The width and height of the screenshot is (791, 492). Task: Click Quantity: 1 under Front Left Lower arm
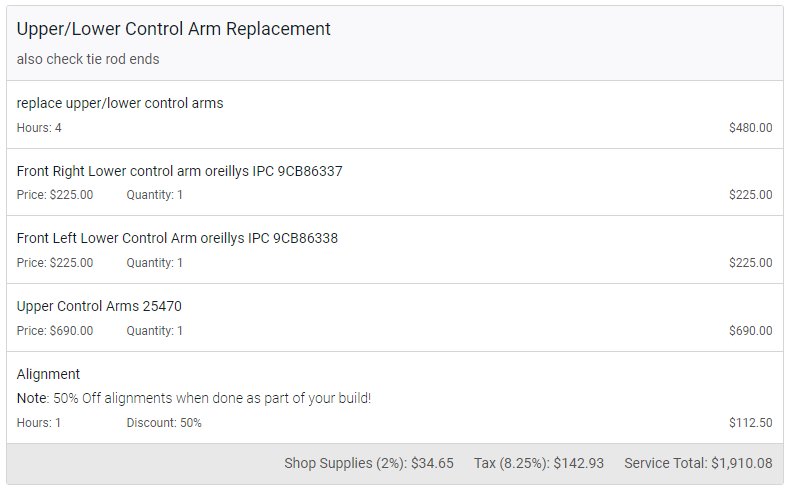point(154,262)
